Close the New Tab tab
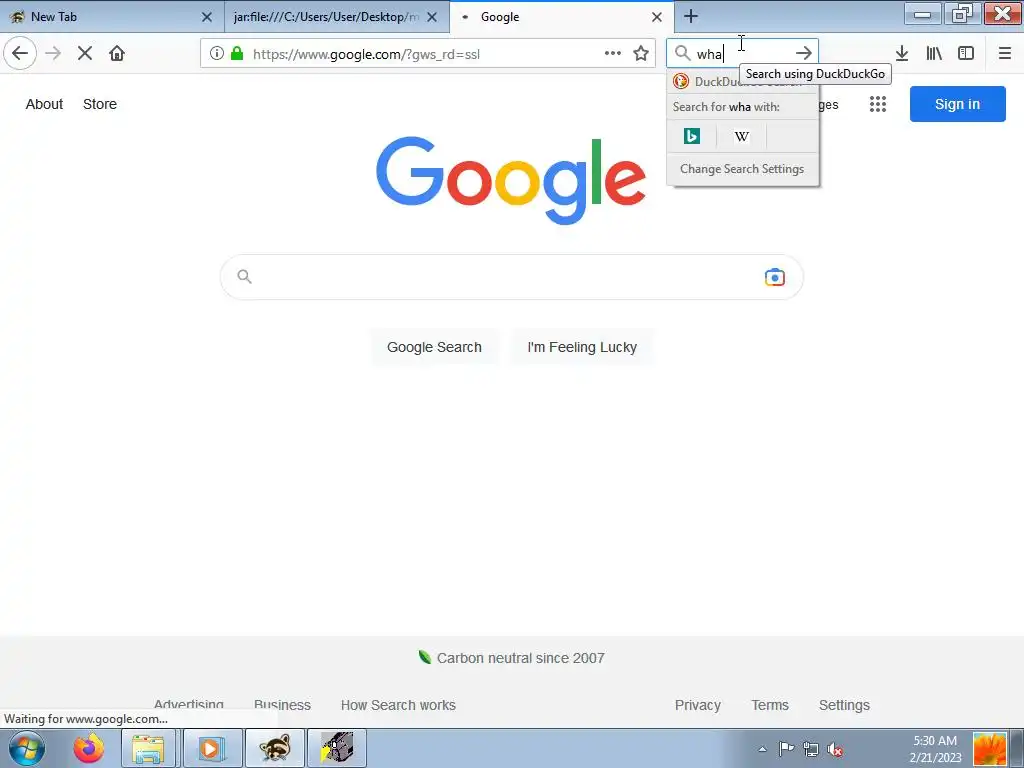Screen dimensions: 1024x768 (x=206, y=17)
